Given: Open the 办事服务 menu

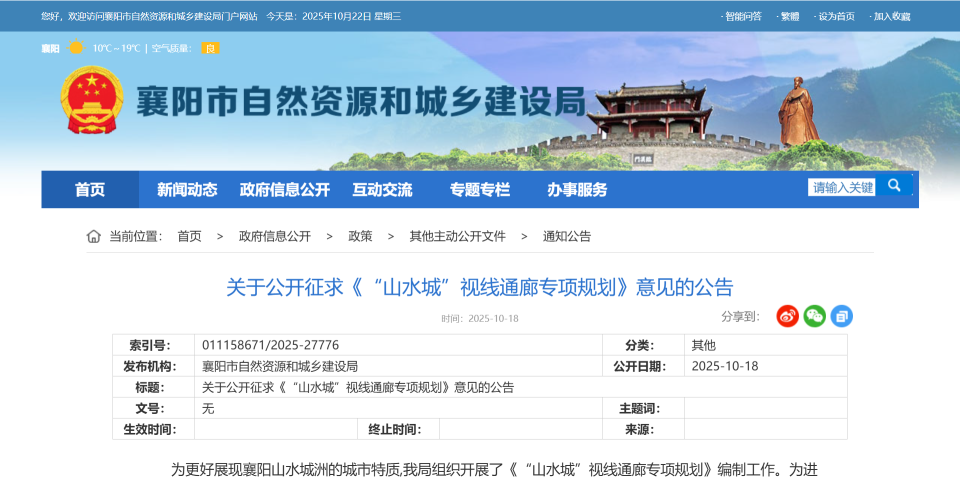Looking at the screenshot, I should point(577,190).
